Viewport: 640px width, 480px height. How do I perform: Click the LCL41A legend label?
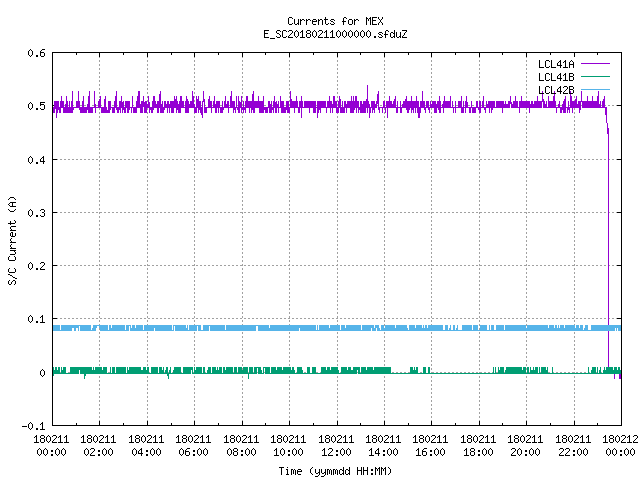[x=556, y=64]
